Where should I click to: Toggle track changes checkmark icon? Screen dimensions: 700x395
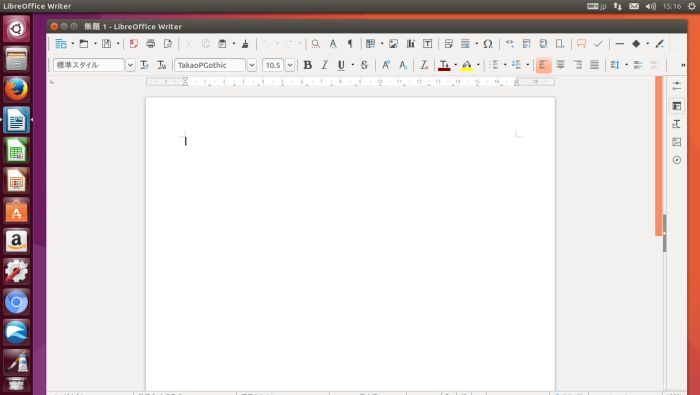point(599,44)
